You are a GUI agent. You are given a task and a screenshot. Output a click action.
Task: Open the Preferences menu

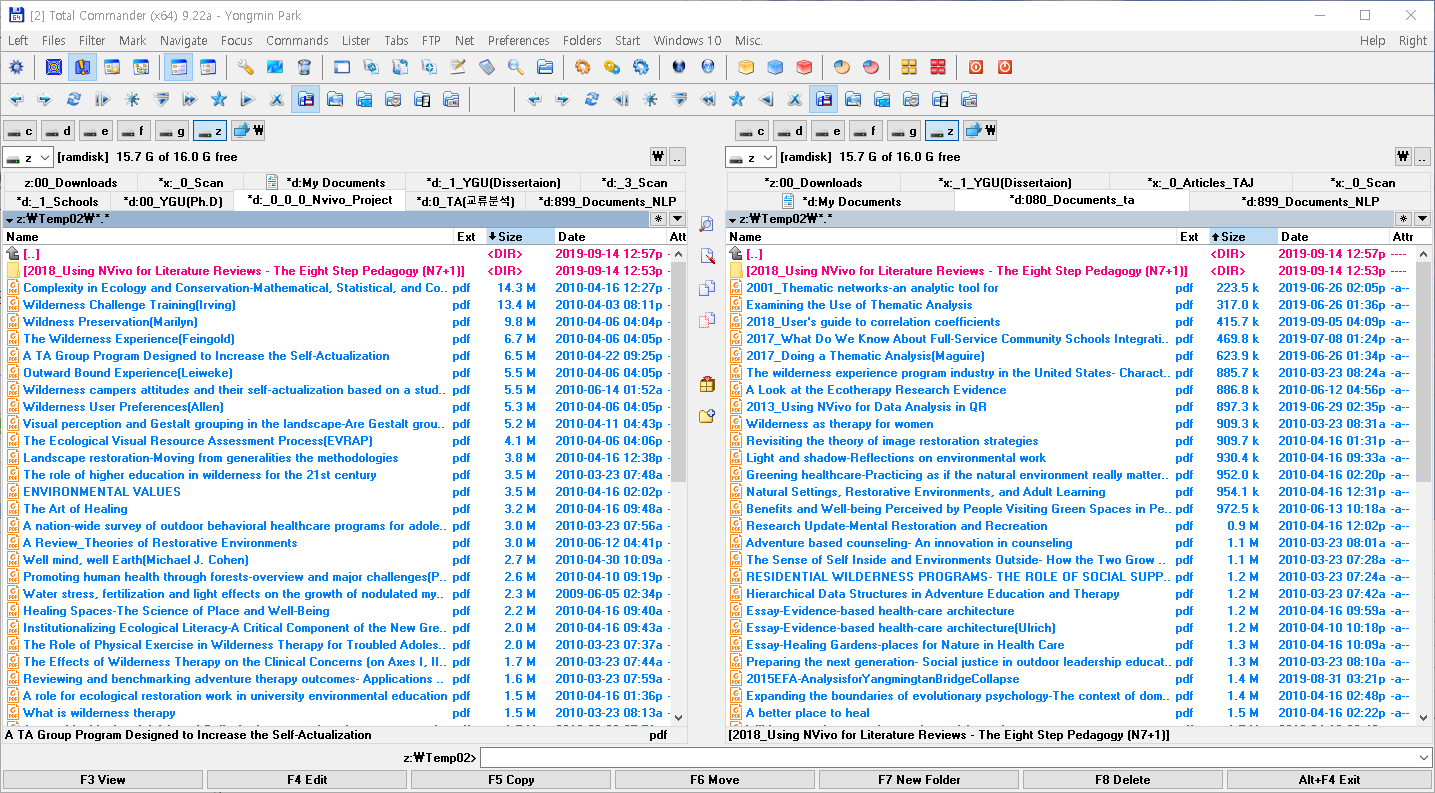pyautogui.click(x=518, y=41)
